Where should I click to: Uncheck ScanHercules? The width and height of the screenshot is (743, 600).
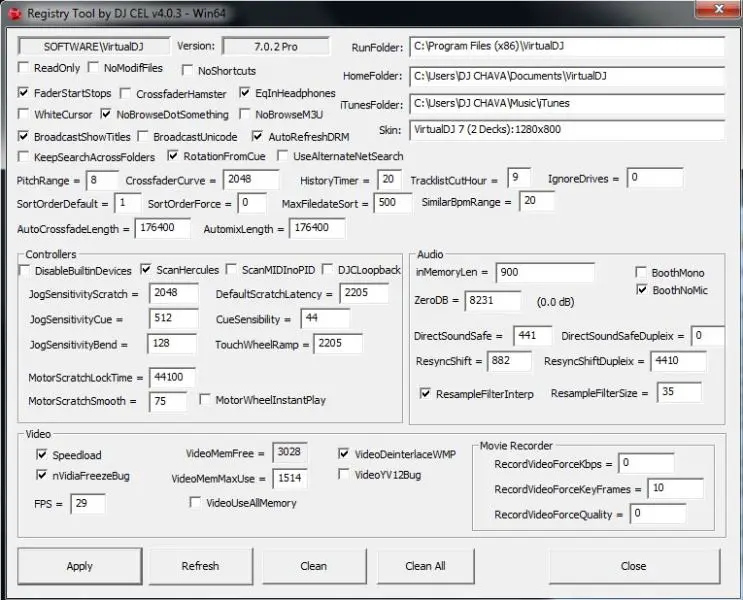coord(146,269)
